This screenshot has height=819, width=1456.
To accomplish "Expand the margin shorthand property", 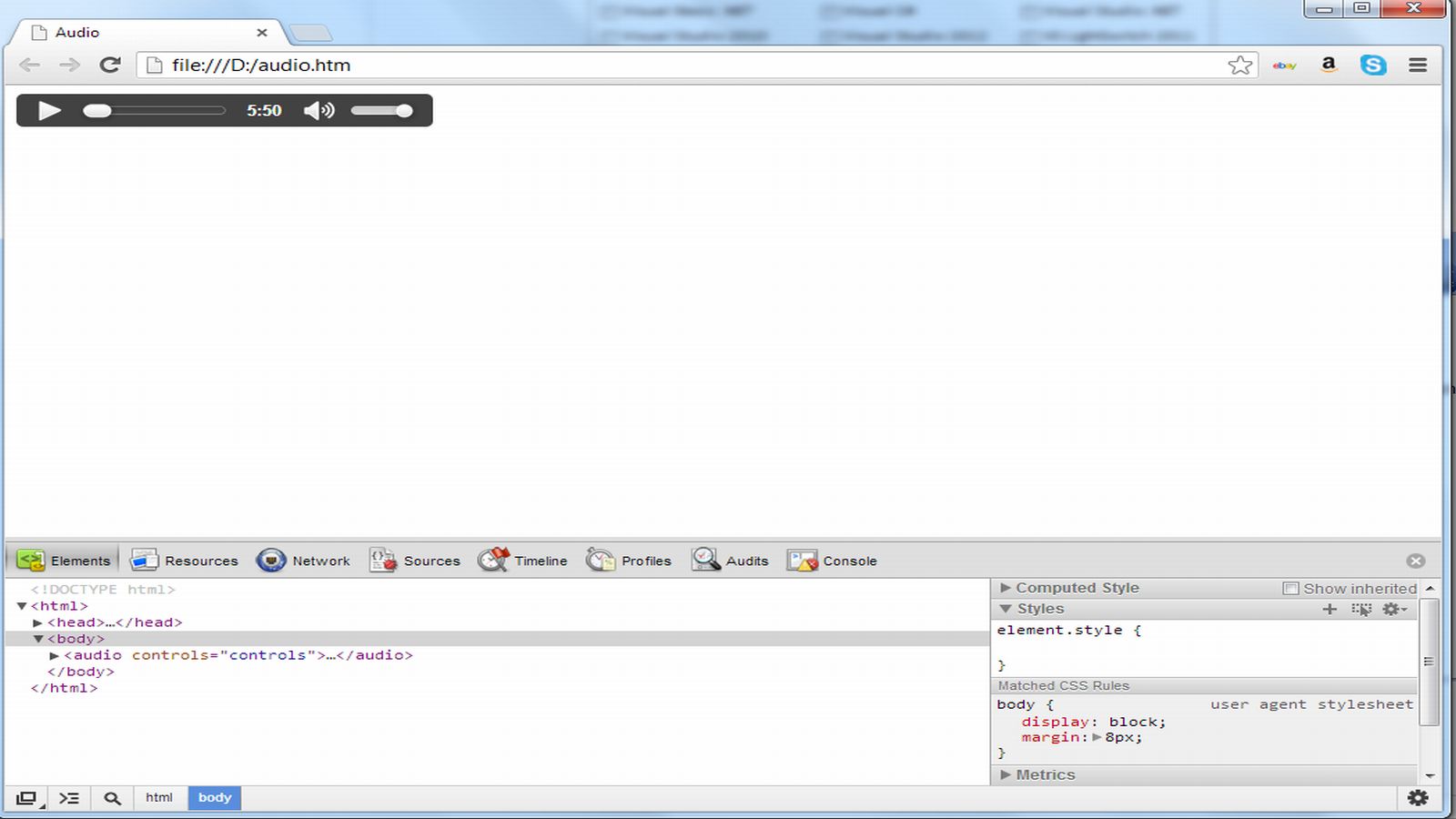I will point(1097,737).
